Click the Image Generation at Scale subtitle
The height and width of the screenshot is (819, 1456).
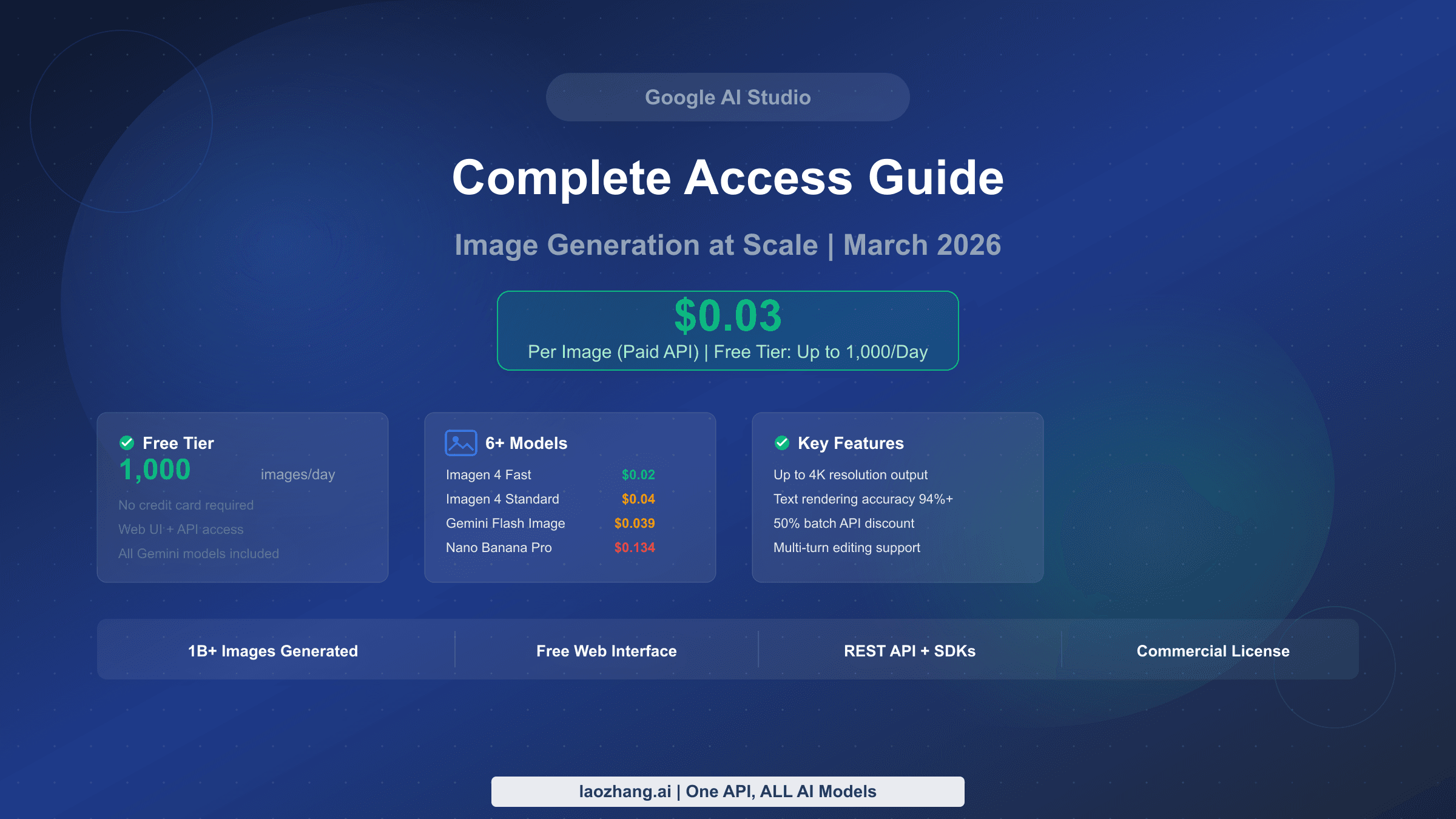tap(728, 245)
